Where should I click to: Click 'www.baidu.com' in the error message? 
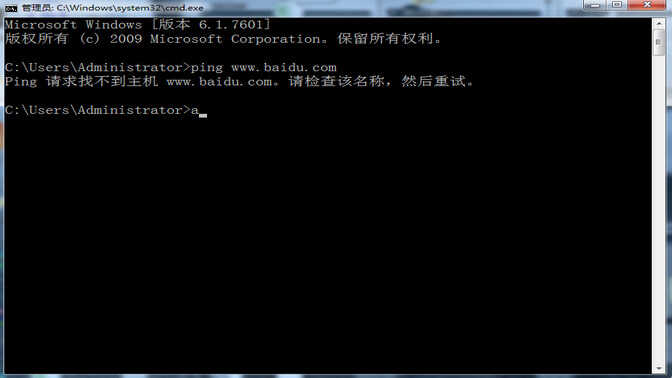[x=219, y=82]
